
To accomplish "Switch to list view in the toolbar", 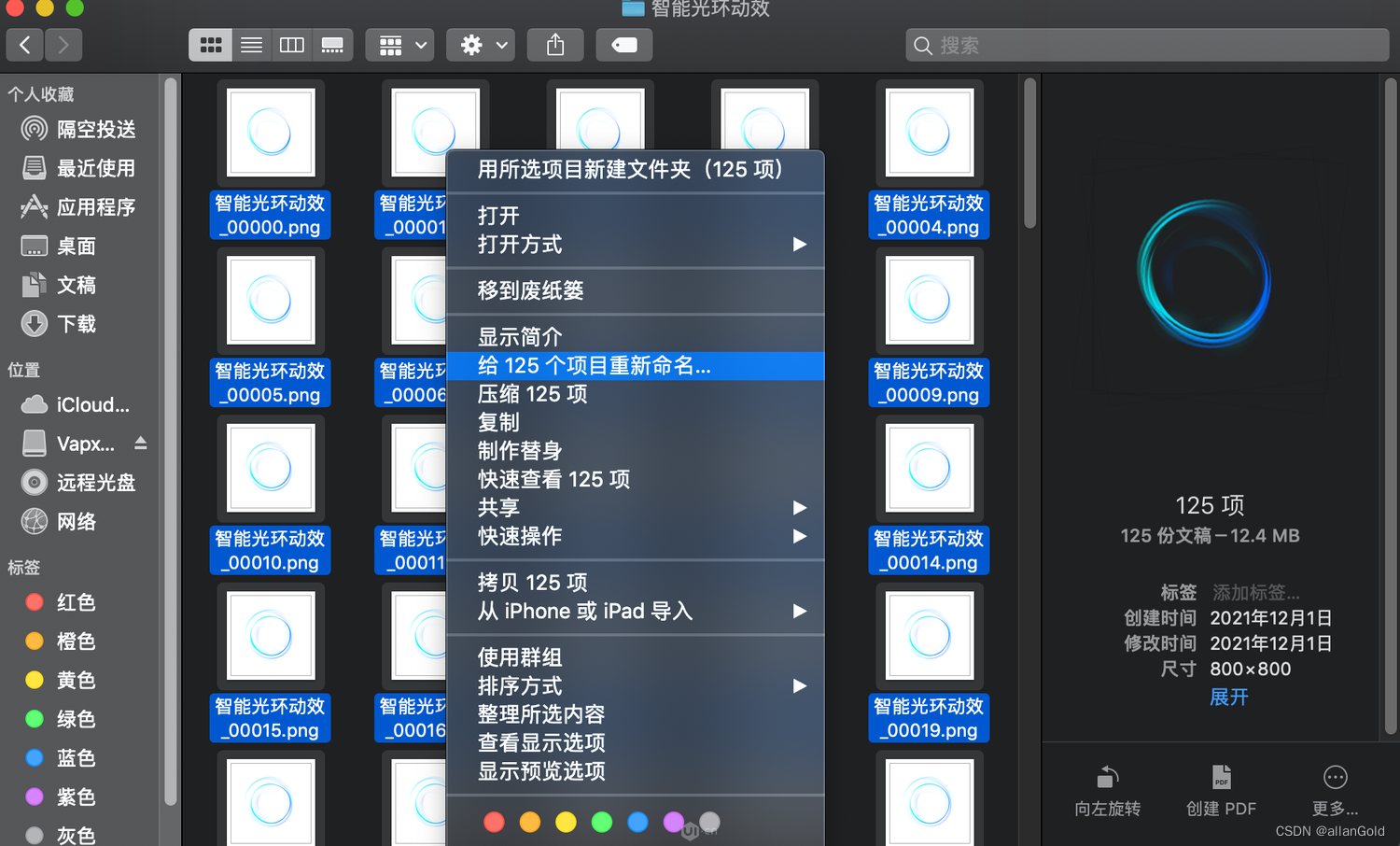I will [x=251, y=44].
